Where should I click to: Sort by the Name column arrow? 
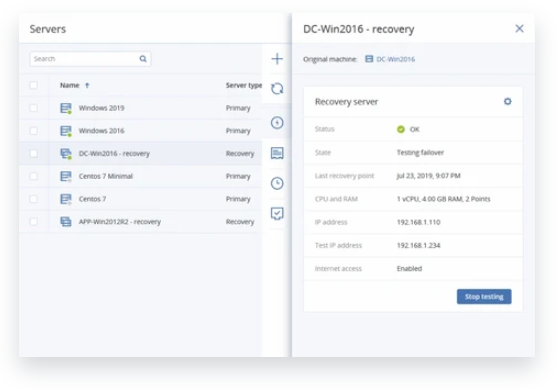coord(87,85)
